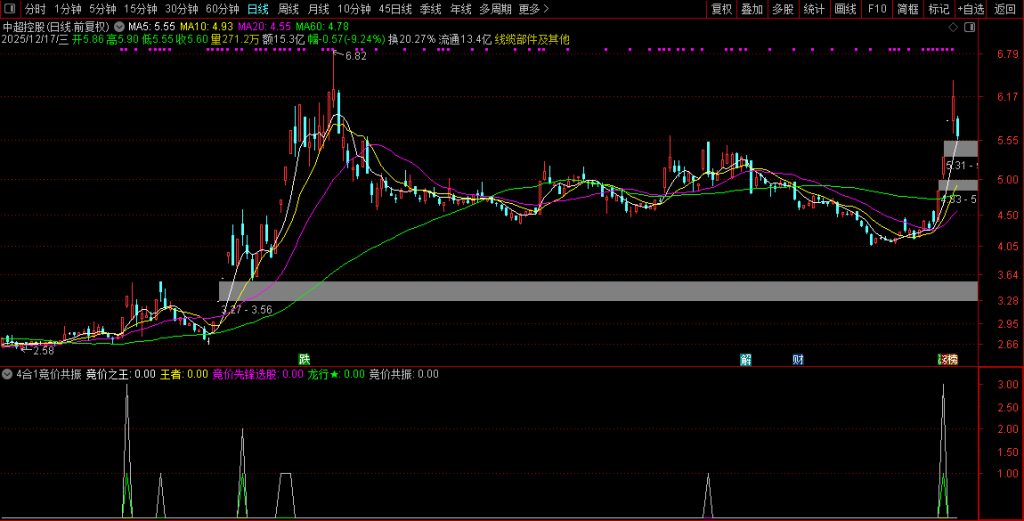Switch to 周线 weekly chart
The height and width of the screenshot is (521, 1024).
coord(288,9)
